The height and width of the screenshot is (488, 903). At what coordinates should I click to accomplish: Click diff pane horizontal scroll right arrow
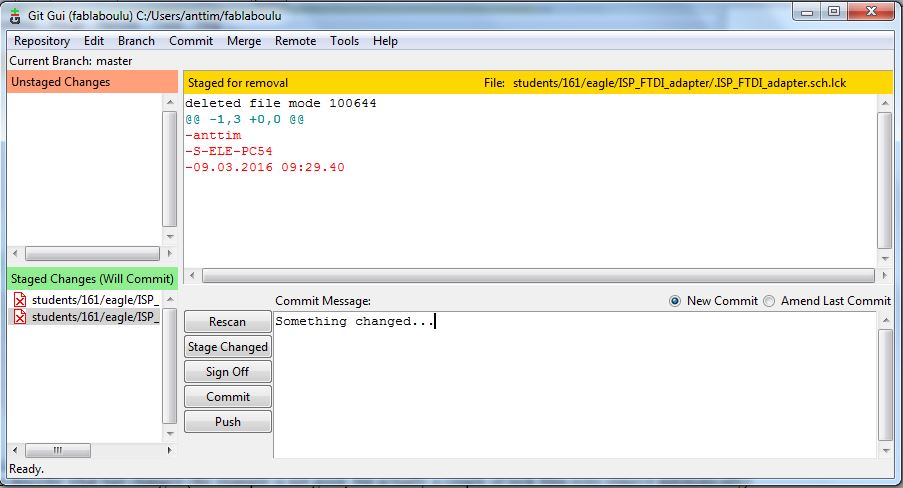(885, 276)
